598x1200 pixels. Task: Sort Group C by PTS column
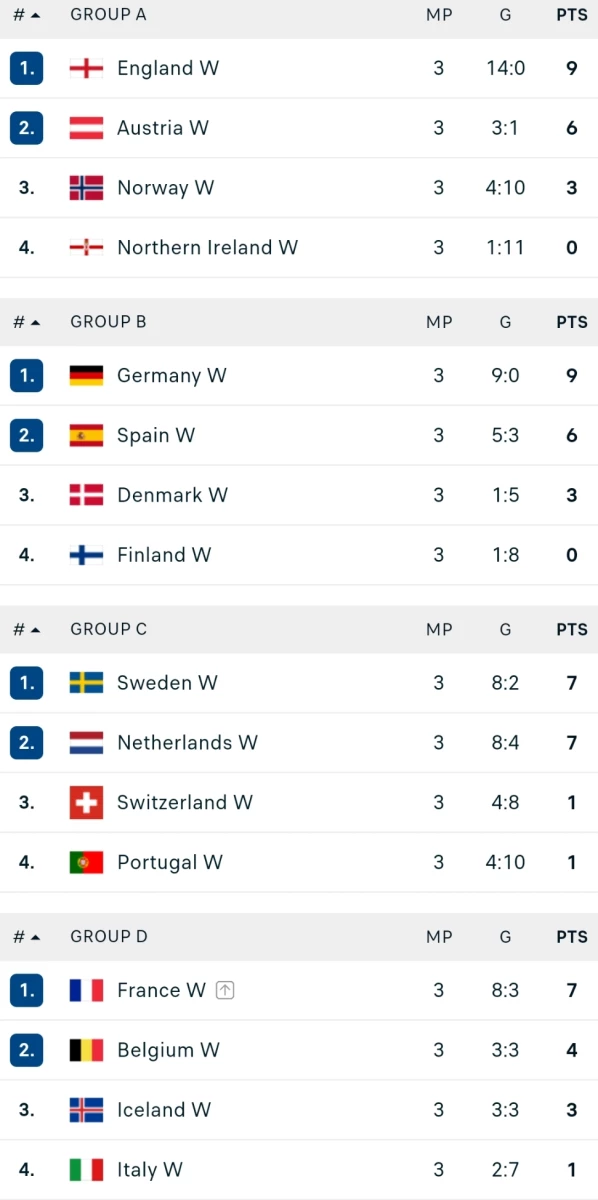[x=572, y=630]
